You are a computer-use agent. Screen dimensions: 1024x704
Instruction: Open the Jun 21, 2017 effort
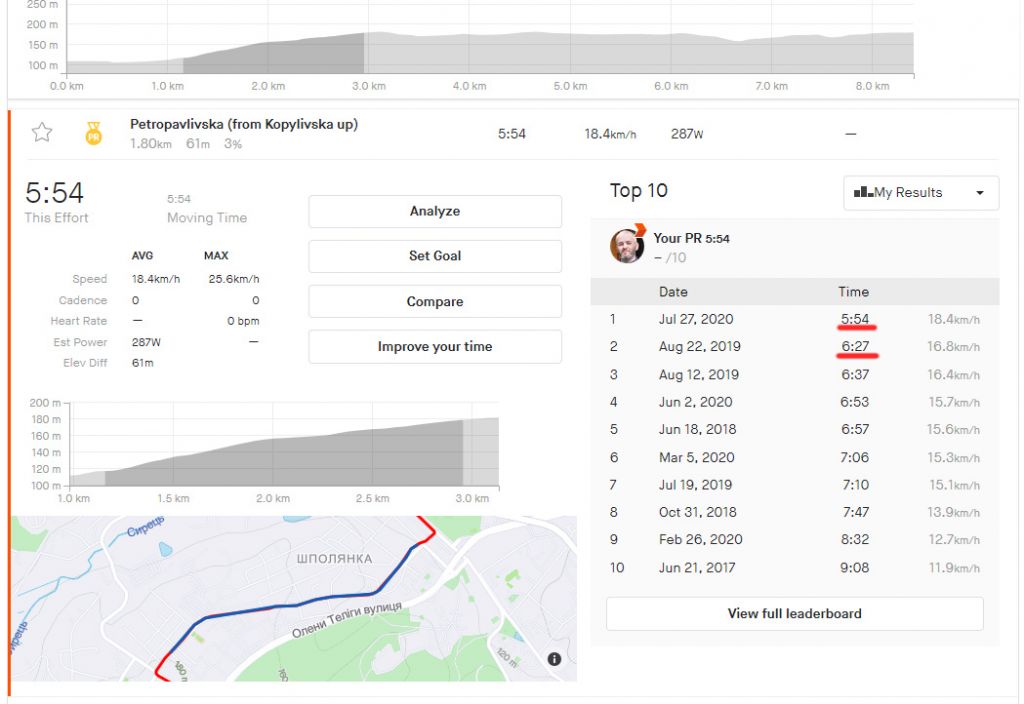696,567
